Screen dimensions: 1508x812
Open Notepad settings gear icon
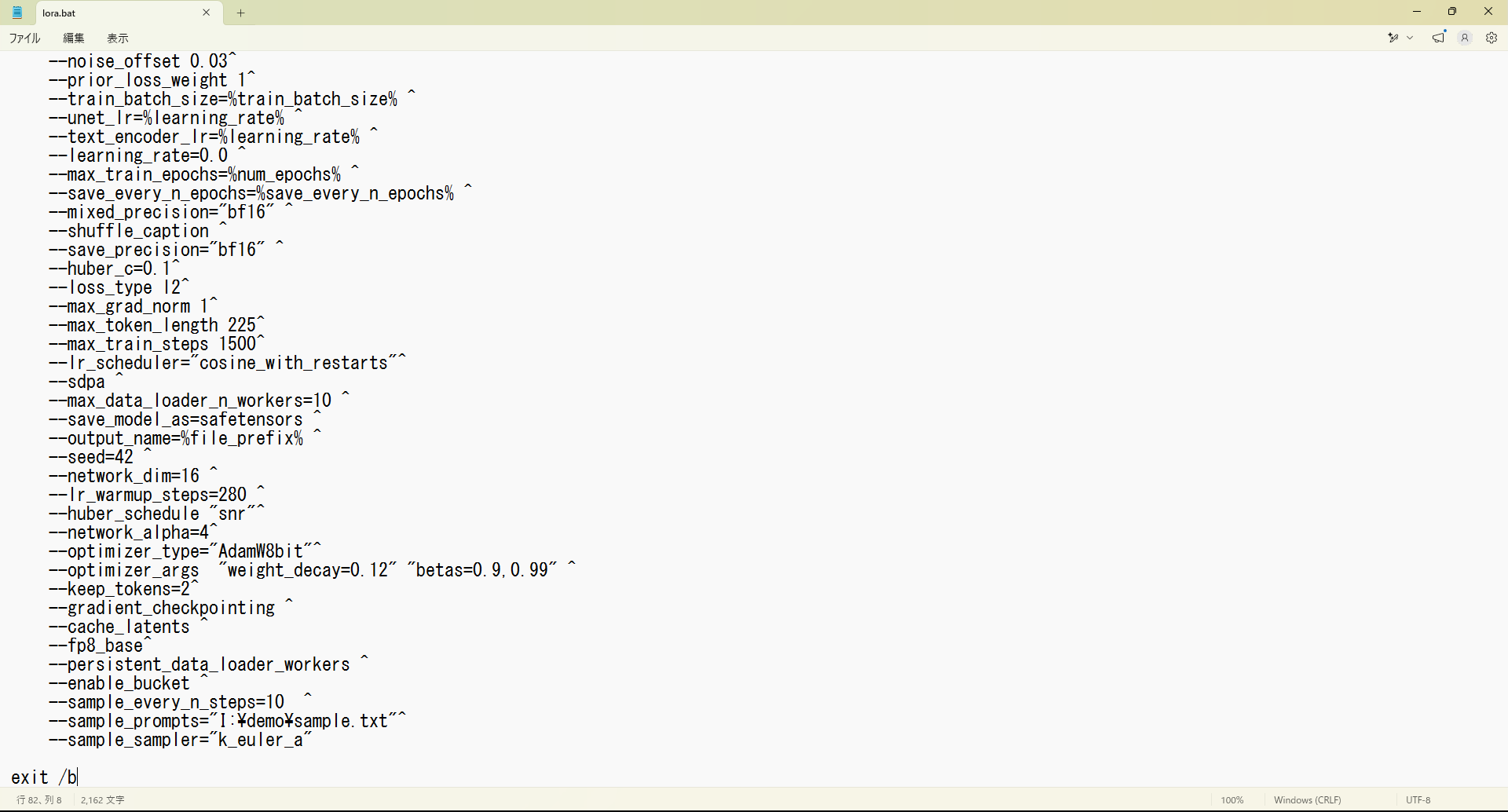click(x=1492, y=38)
